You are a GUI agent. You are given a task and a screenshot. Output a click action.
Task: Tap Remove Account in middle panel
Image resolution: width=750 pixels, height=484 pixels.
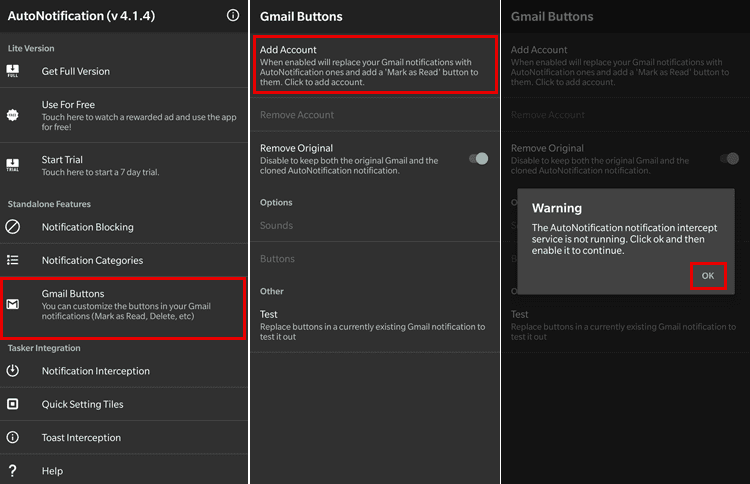tap(375, 115)
